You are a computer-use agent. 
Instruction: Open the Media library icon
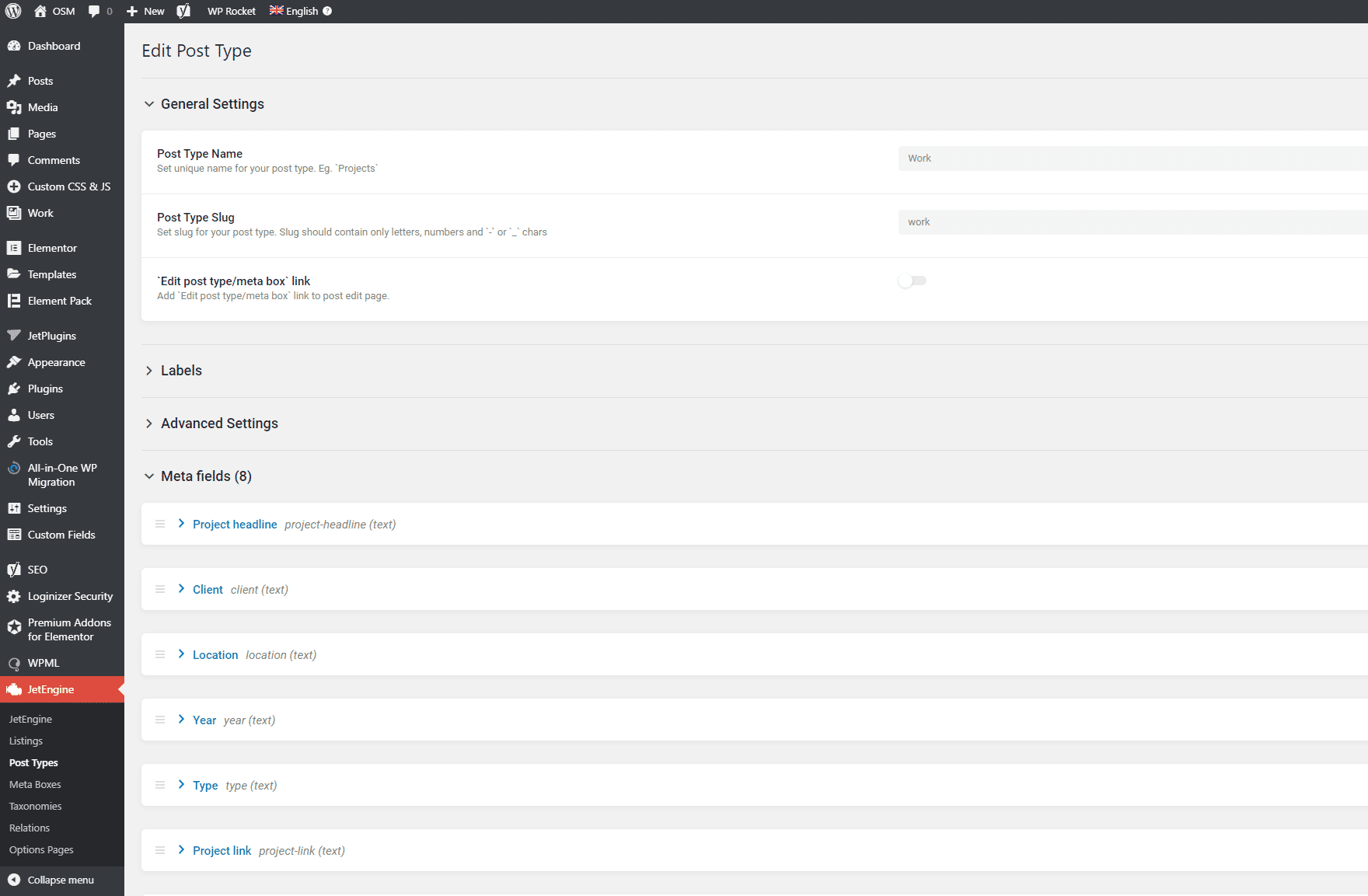point(14,107)
